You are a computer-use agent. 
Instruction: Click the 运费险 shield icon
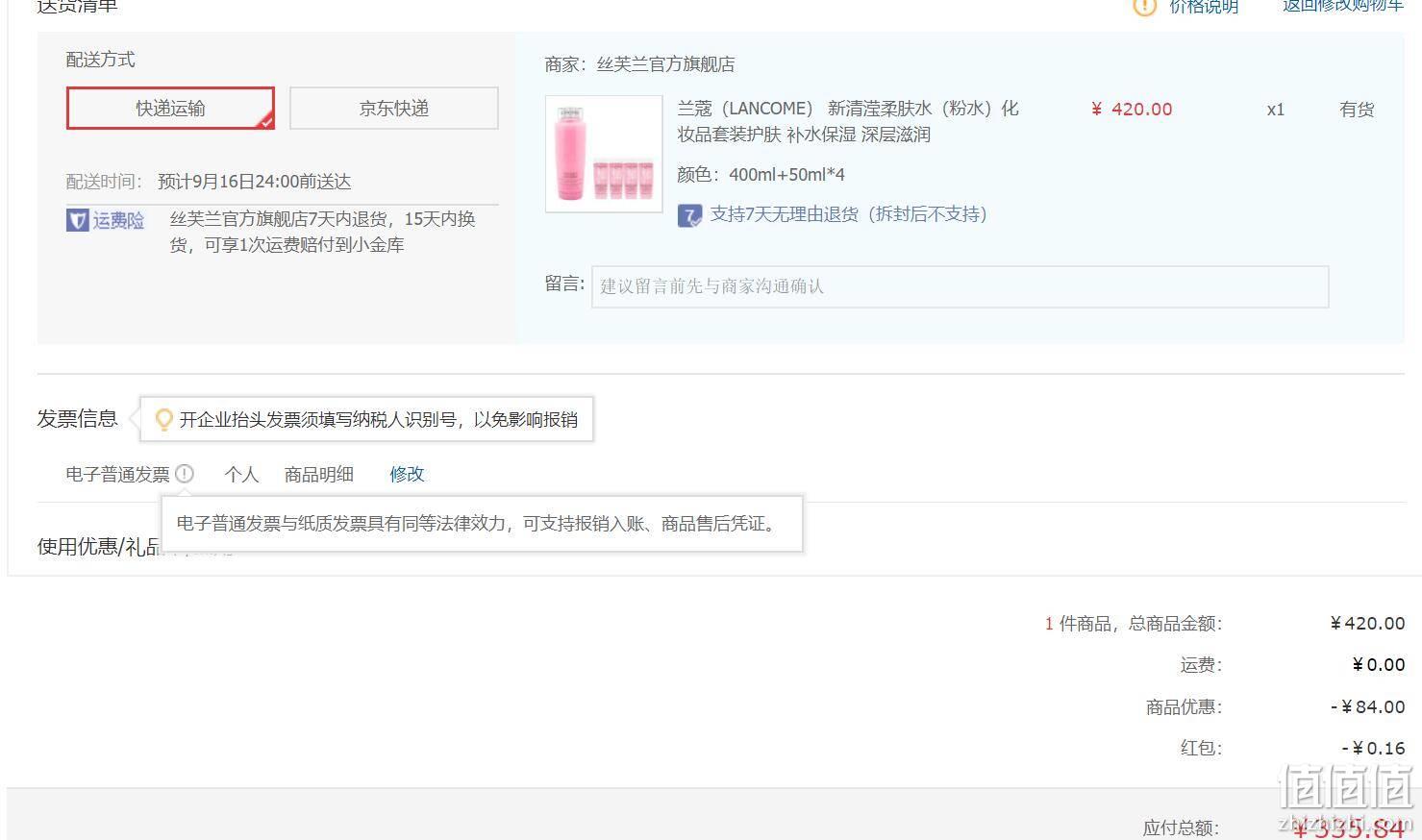click(x=77, y=220)
